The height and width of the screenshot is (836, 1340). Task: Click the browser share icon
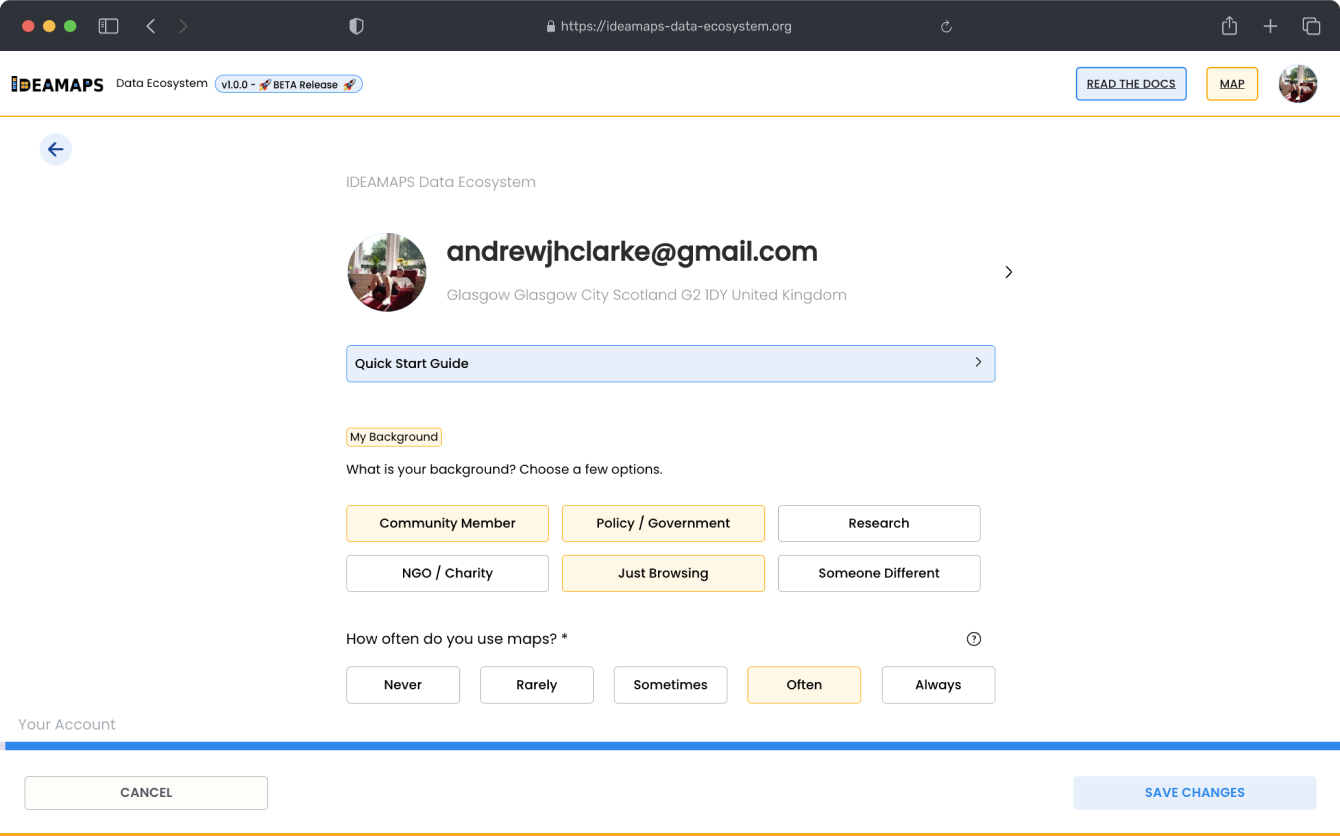tap(1229, 26)
